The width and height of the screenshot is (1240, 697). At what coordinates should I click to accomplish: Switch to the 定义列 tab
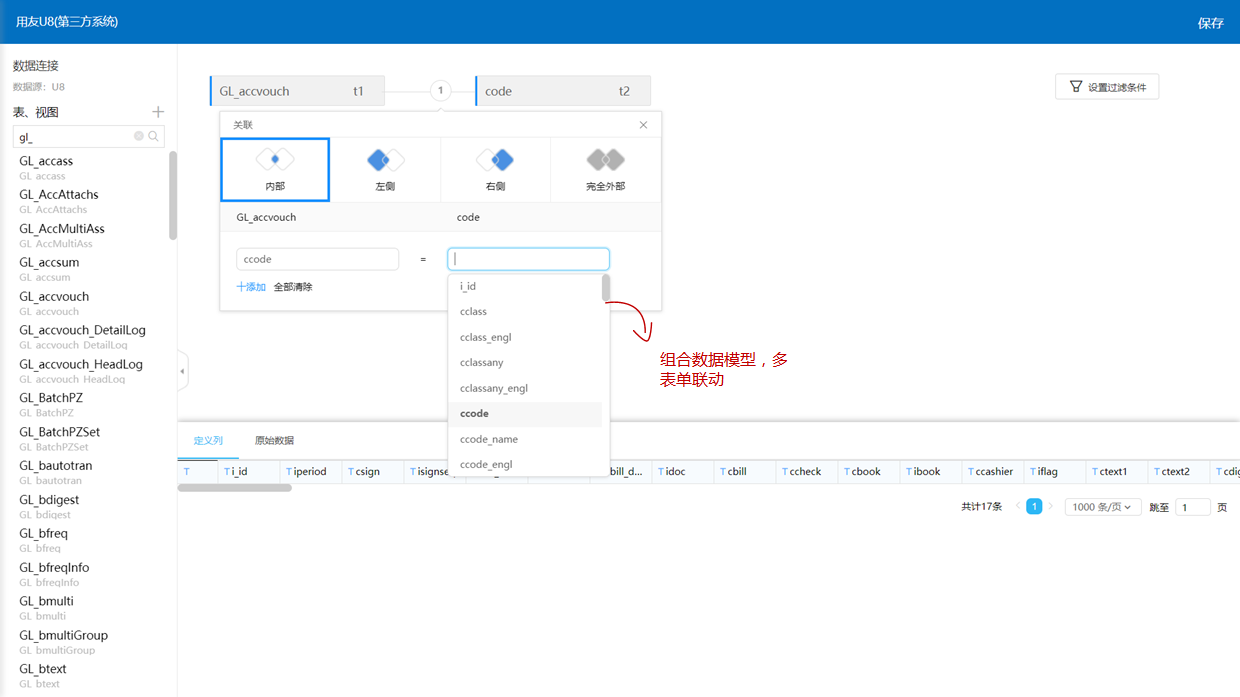[208, 441]
